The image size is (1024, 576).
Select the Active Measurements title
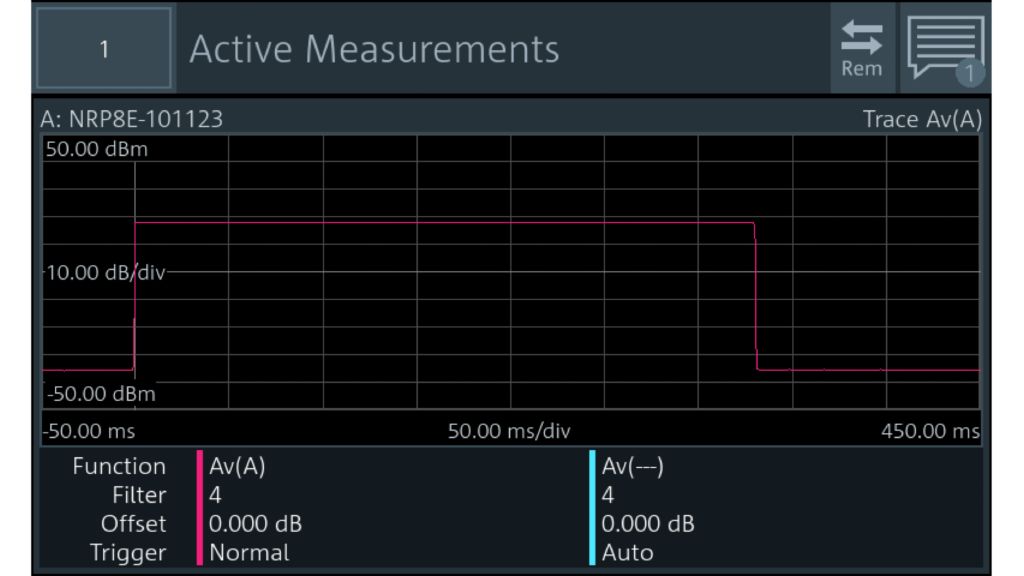[374, 48]
